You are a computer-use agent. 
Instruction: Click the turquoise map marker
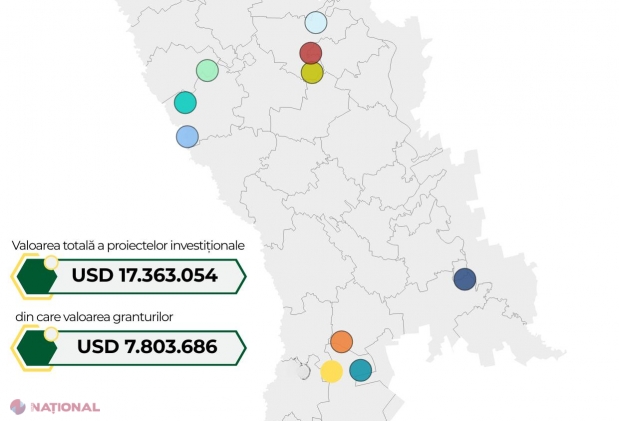click(185, 103)
